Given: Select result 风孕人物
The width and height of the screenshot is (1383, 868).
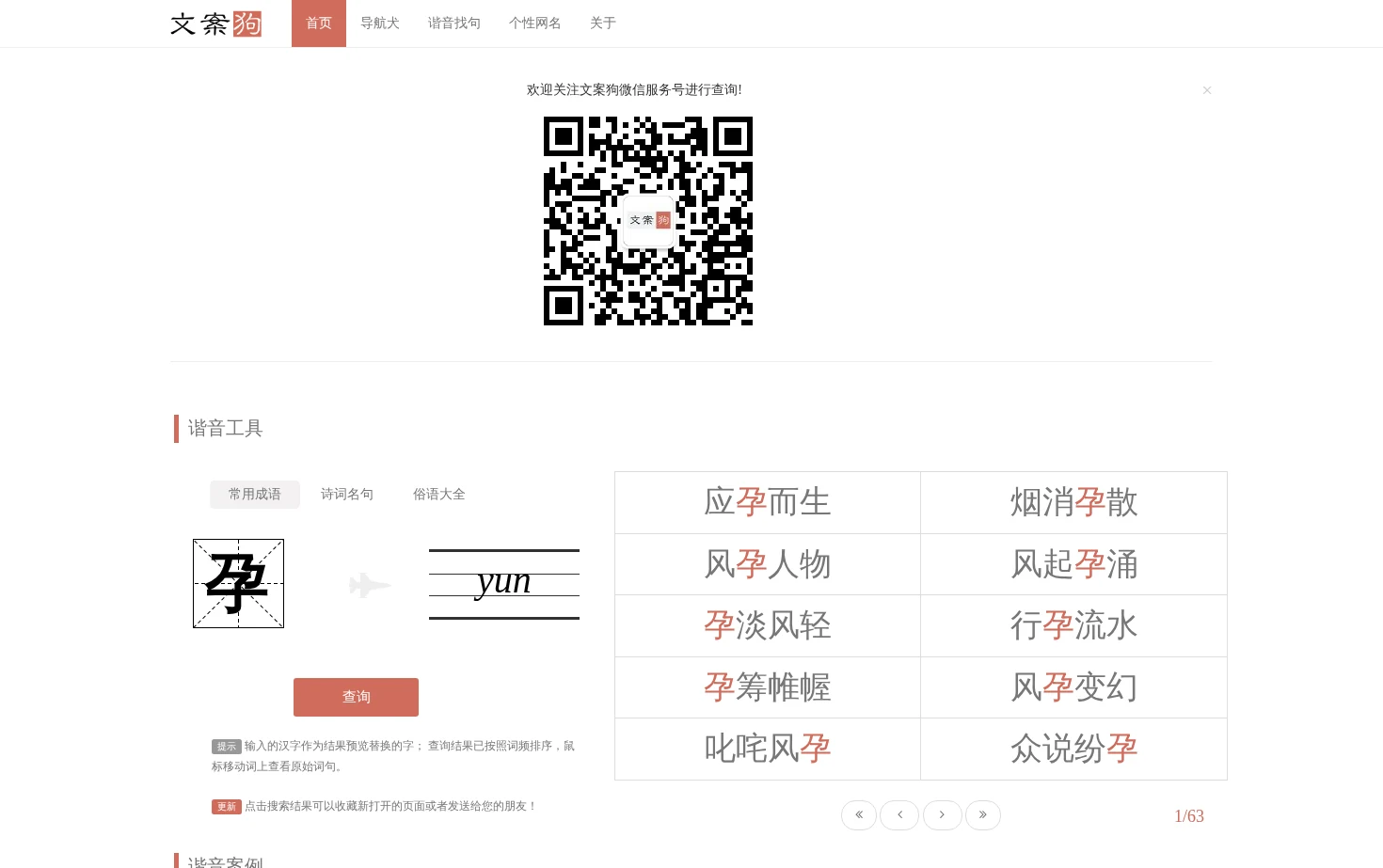Looking at the screenshot, I should [x=768, y=564].
